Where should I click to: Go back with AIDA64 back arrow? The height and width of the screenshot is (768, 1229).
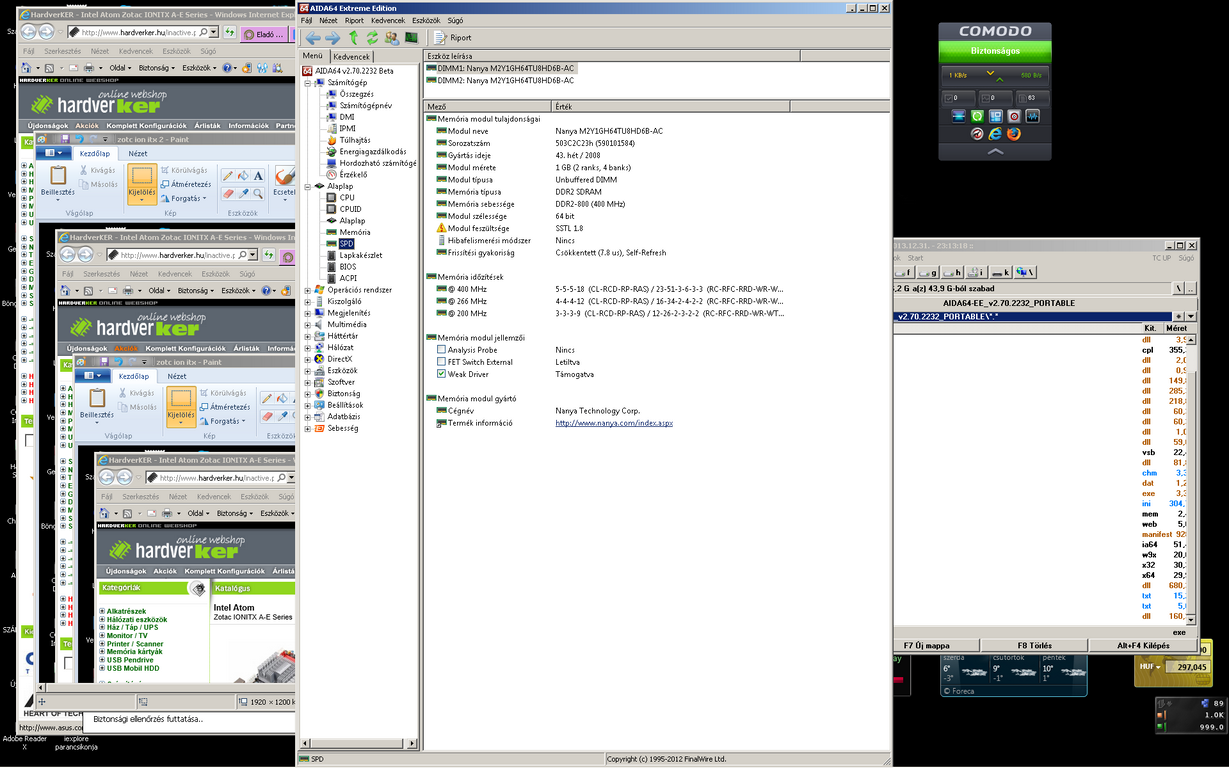313,38
